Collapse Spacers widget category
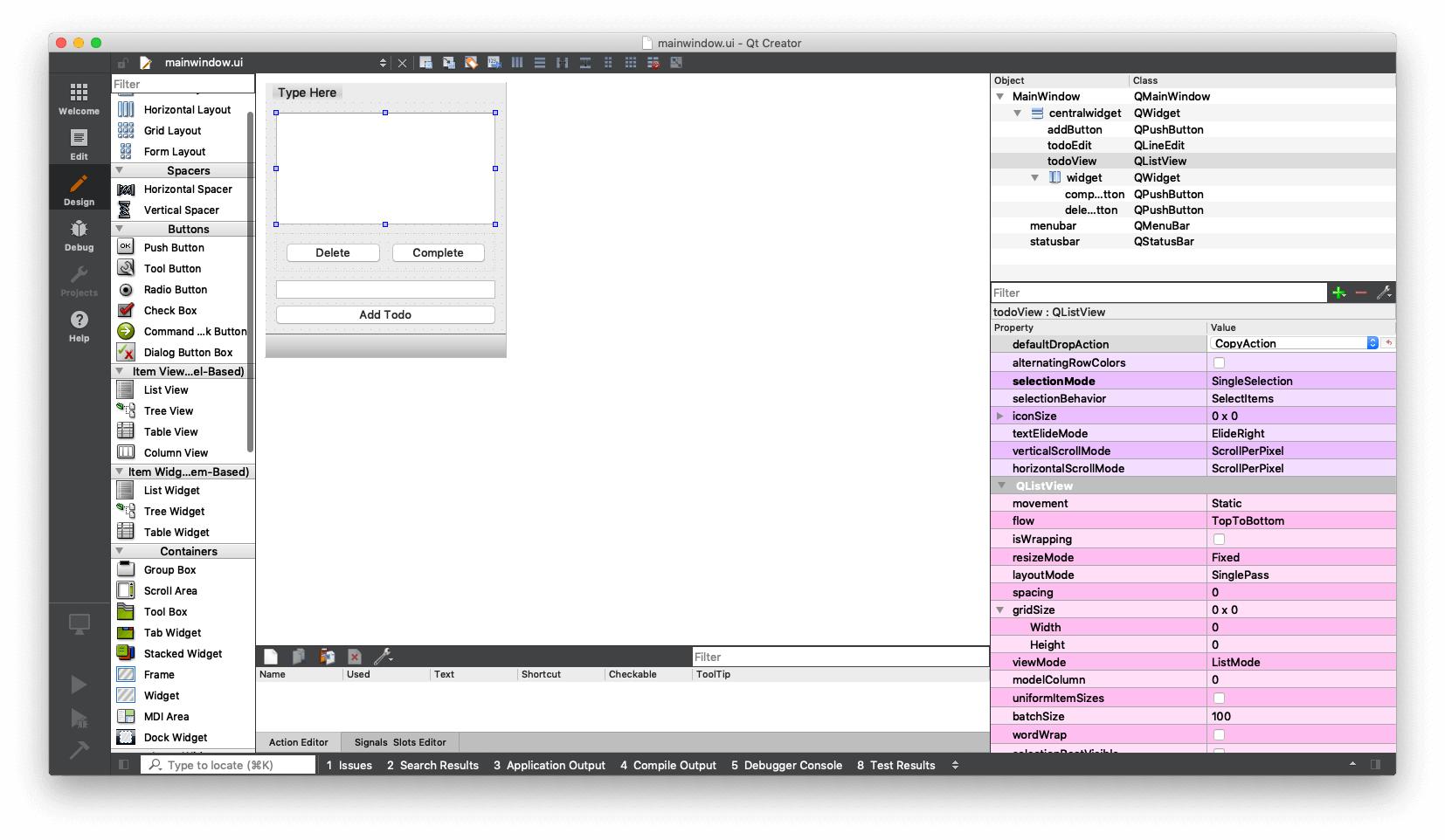 click(120, 170)
